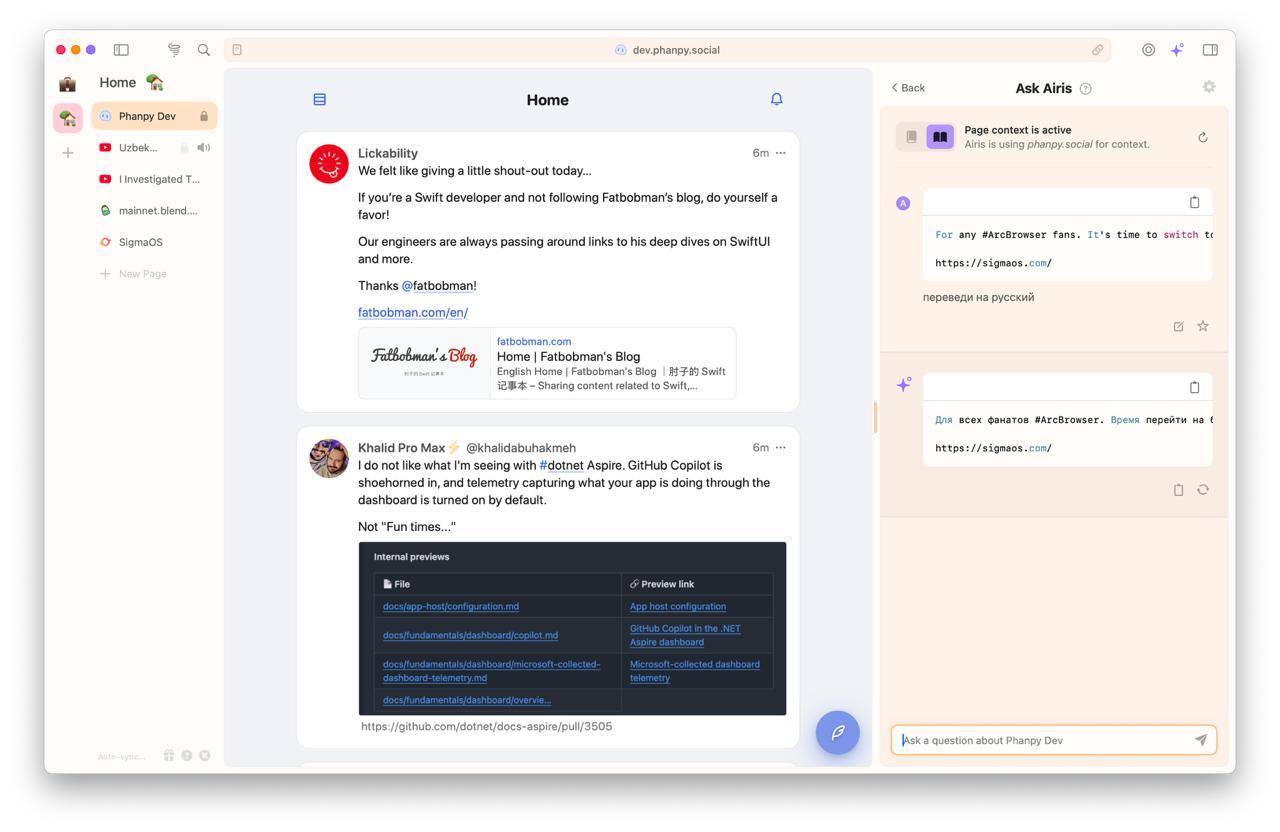Toggle Airis assistant sparkle icon in toolbar
Image resolution: width=1280 pixels, height=832 pixels.
point(1177,50)
